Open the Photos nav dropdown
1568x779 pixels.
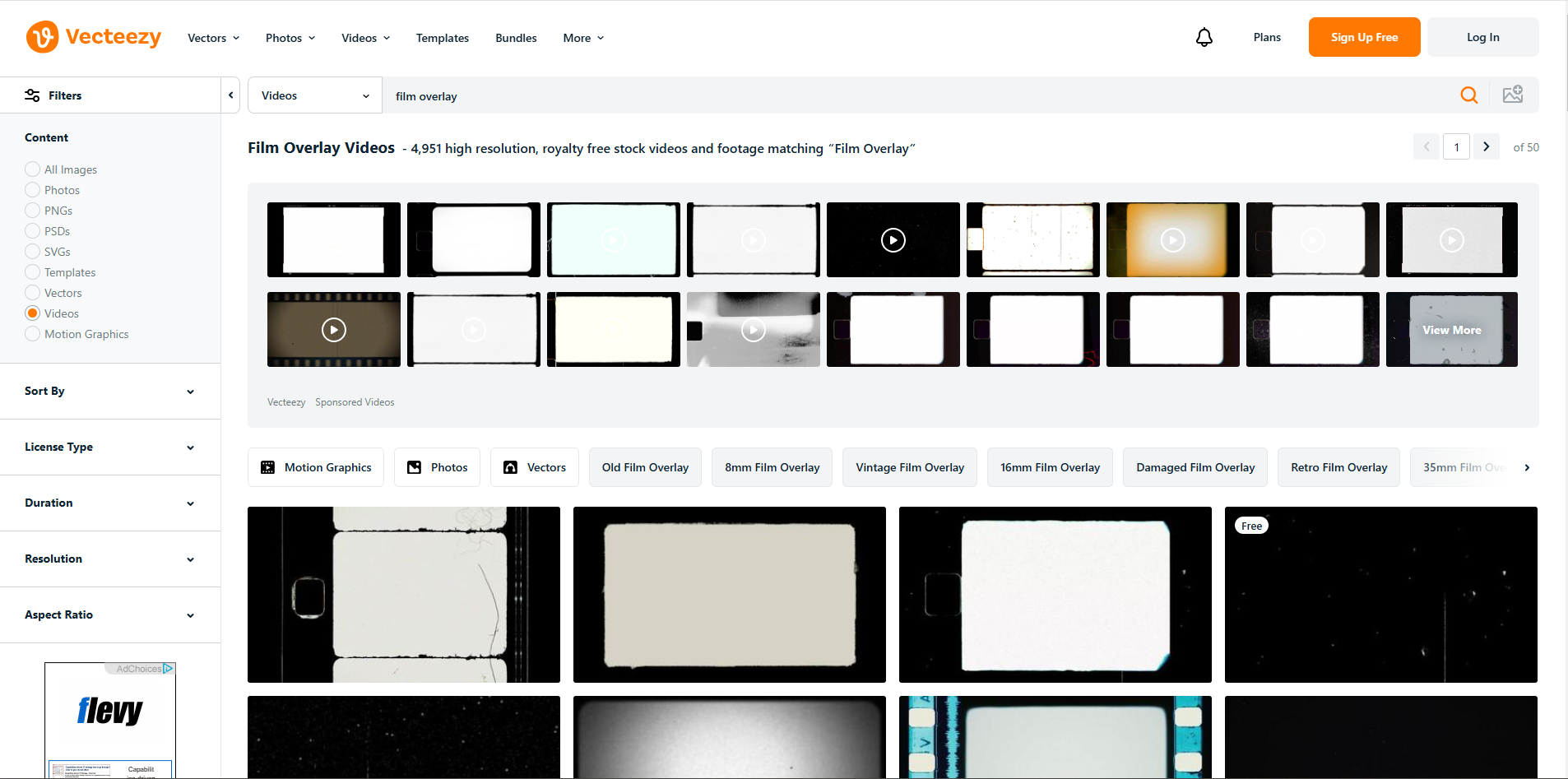tap(290, 38)
